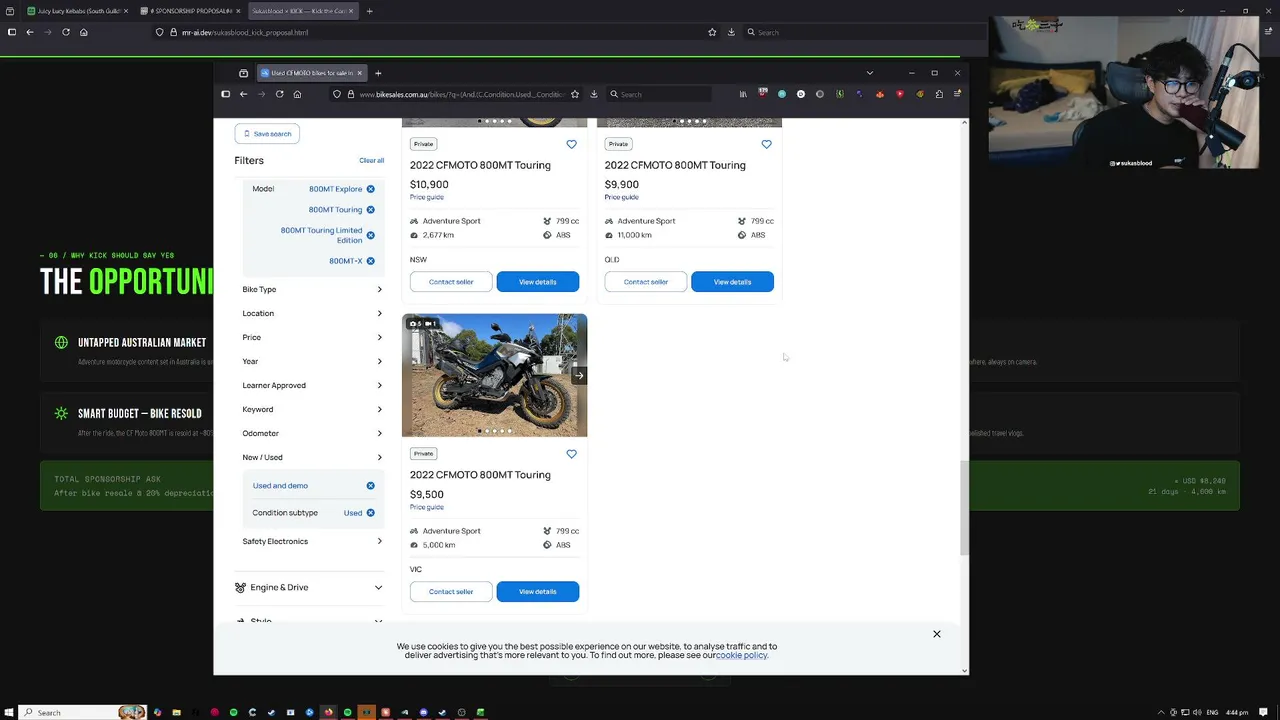
Task: Contact seller of the $9,500 VIC bike
Action: [x=451, y=592]
